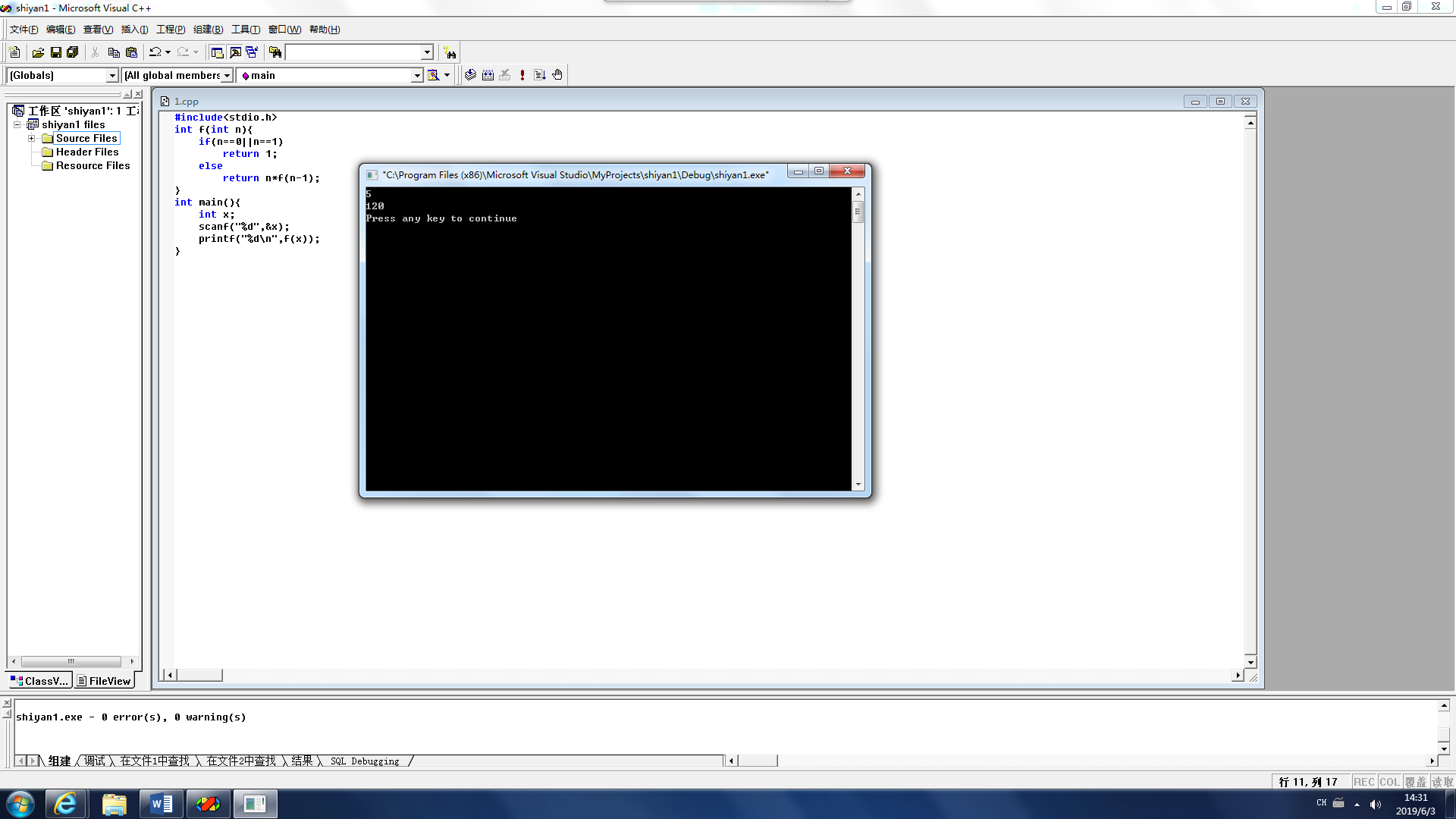Toggle the Workspace pane toolbar button

coord(217,52)
